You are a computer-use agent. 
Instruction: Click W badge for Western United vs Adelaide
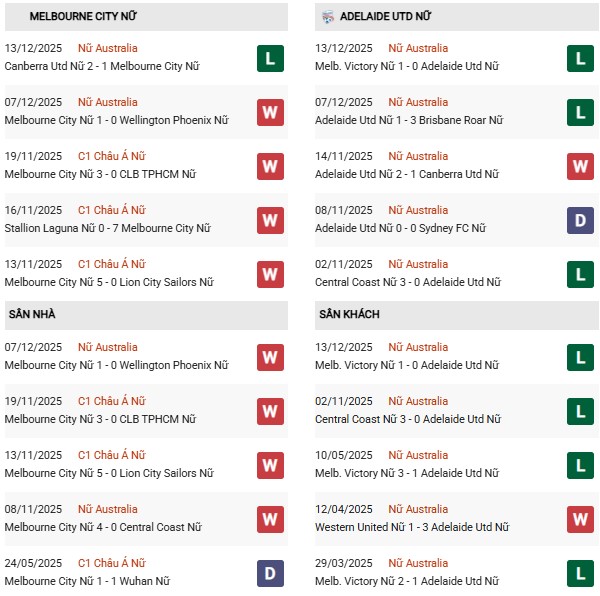pyautogui.click(x=580, y=519)
